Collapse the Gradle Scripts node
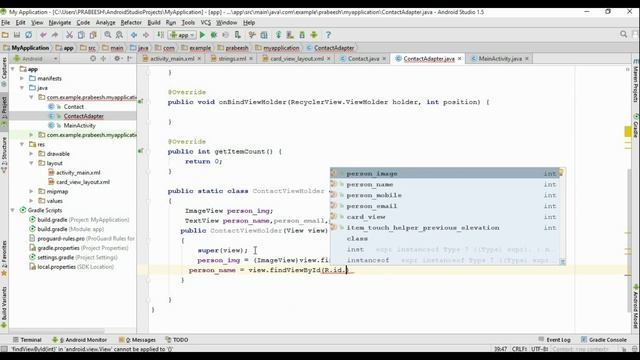 click(x=13, y=210)
